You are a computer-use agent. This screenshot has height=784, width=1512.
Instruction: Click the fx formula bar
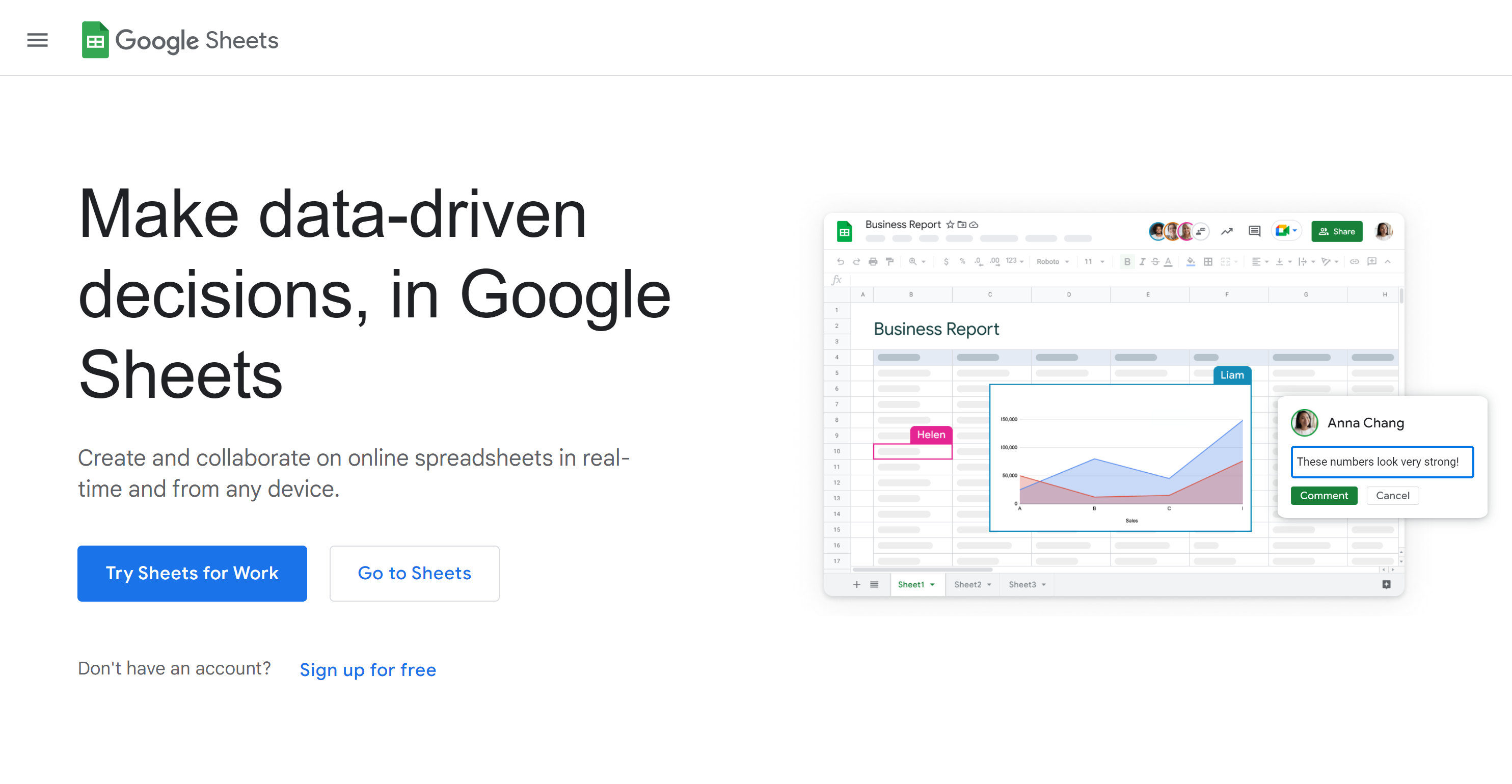point(1114,280)
